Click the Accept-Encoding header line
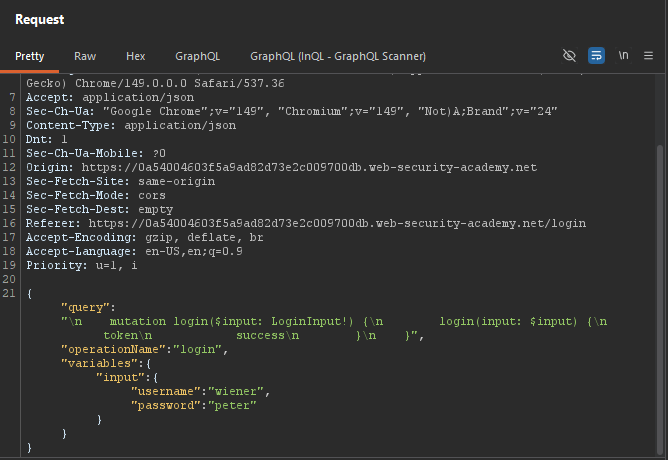668x460 pixels. pyautogui.click(x=145, y=238)
